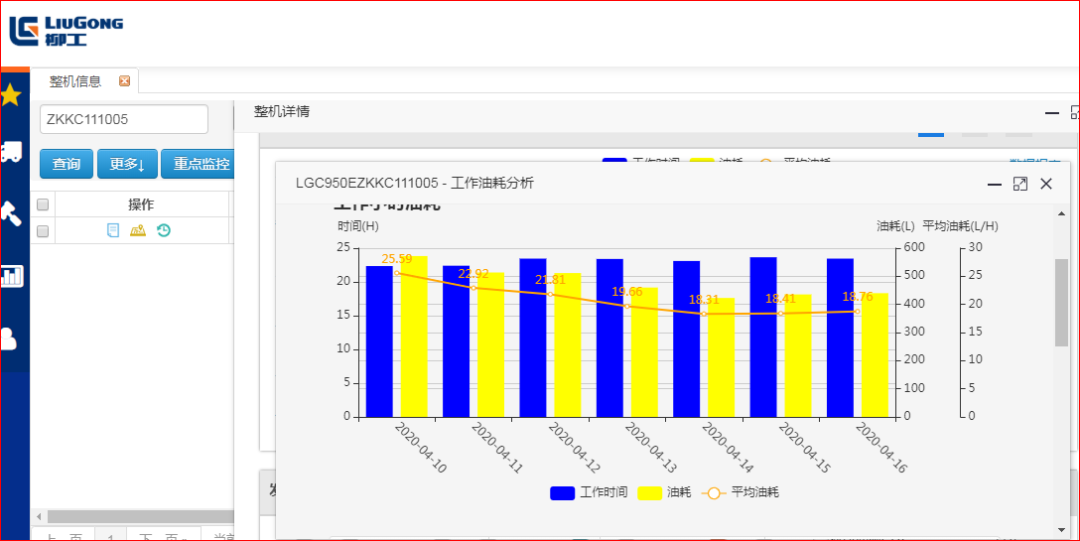Open the map location icon in the row
1080x541 pixels.
tap(138, 231)
